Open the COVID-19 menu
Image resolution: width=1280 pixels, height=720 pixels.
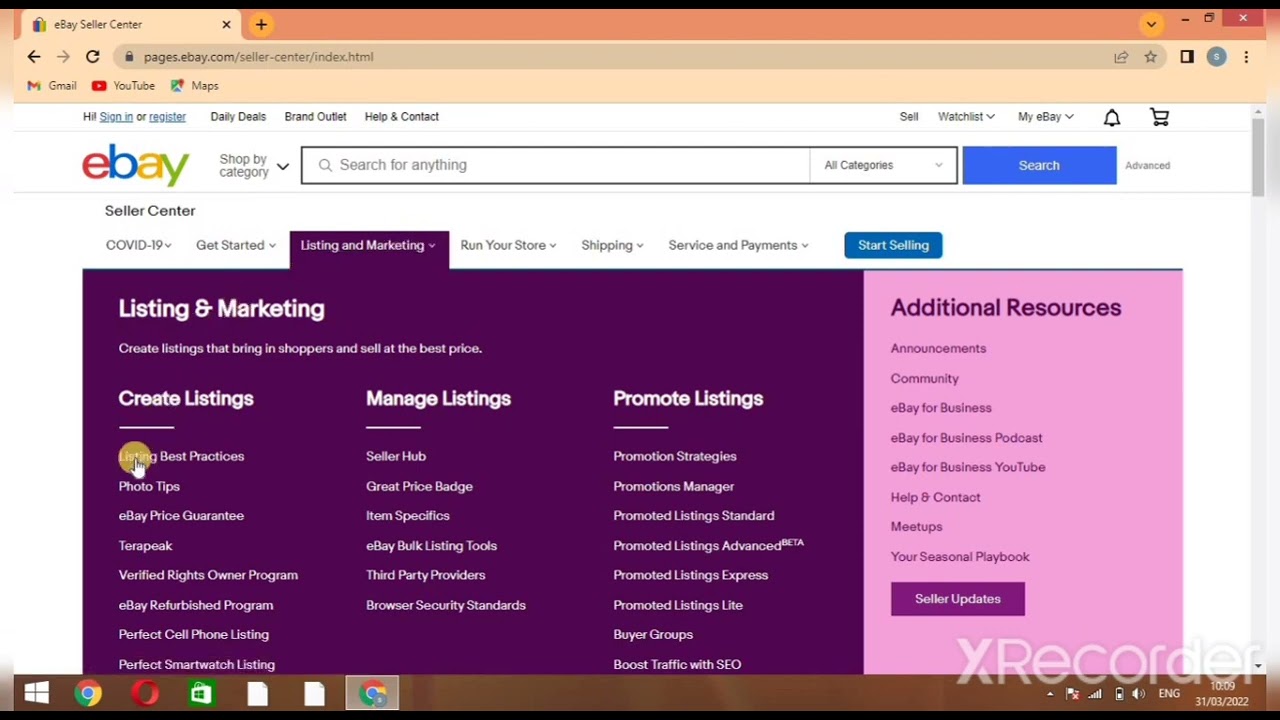(139, 245)
